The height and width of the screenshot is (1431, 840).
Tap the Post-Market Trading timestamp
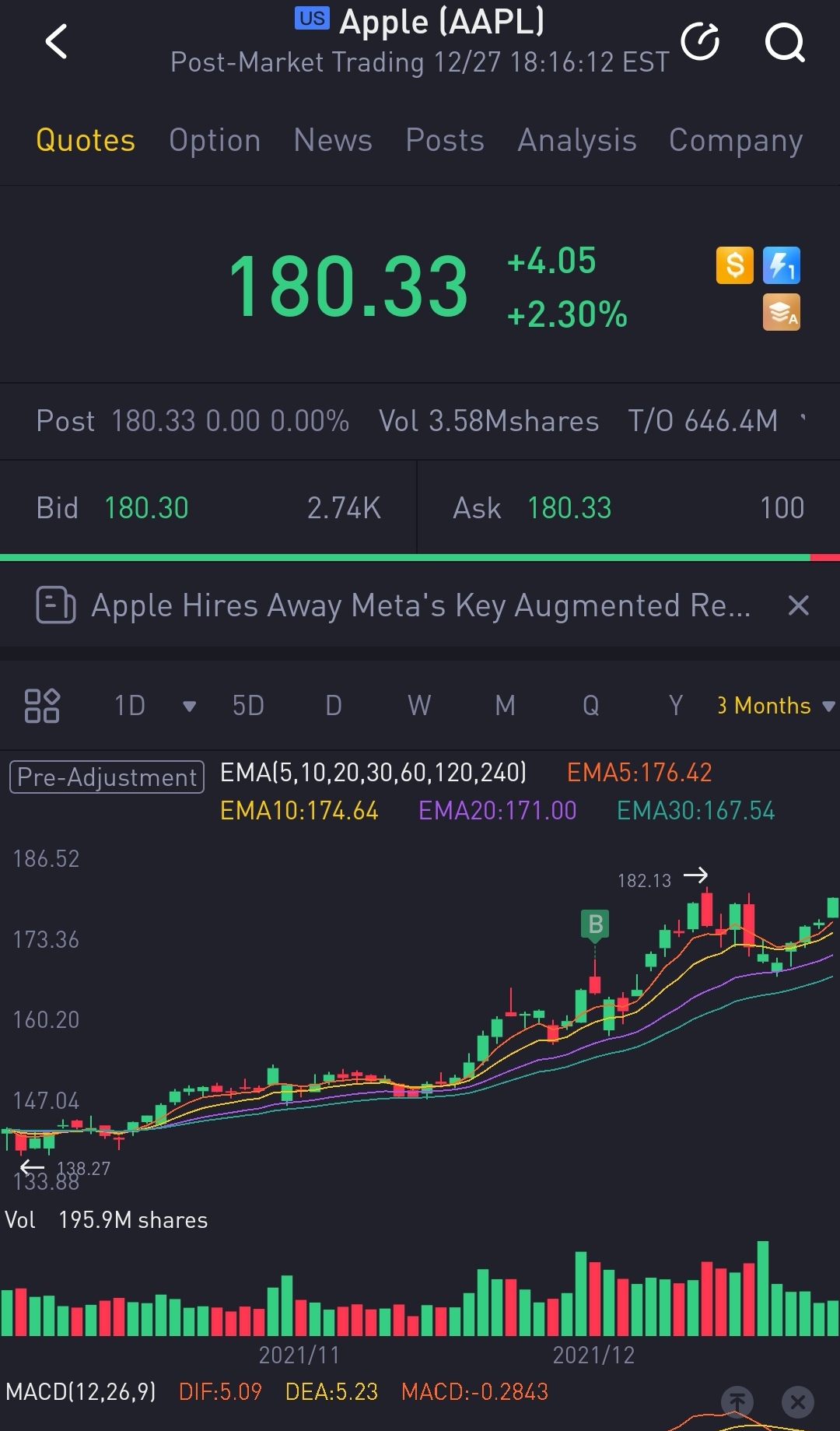pos(420,62)
